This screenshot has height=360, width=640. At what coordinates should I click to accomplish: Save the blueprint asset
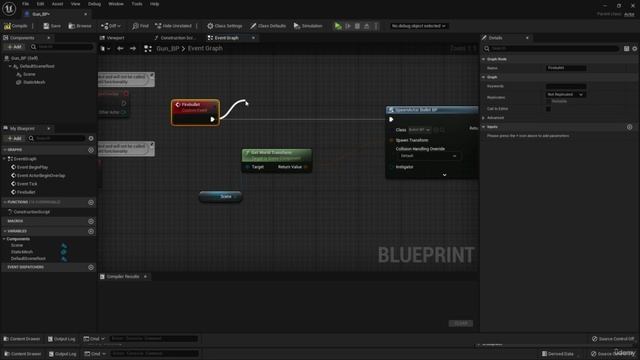coord(52,26)
